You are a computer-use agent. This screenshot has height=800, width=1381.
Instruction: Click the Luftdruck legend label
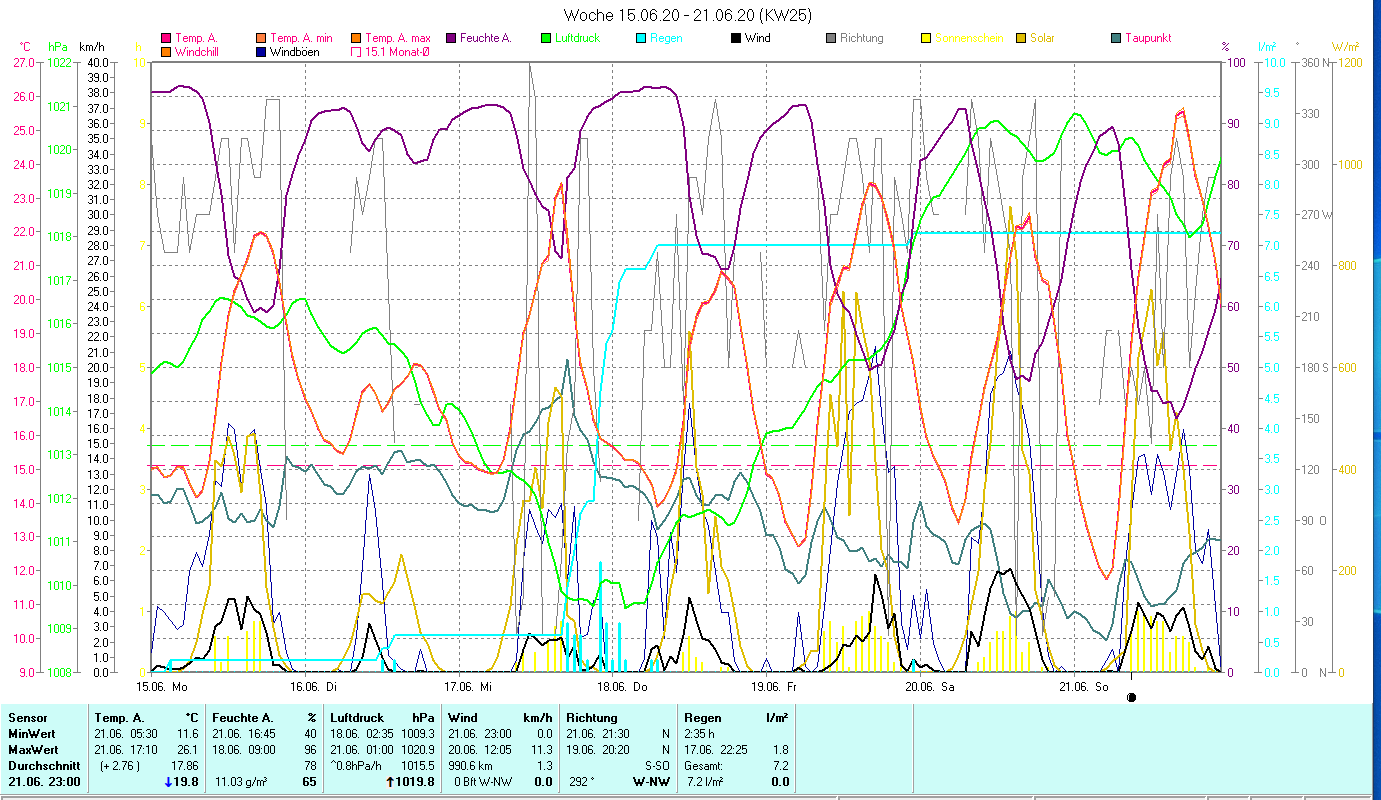578,38
